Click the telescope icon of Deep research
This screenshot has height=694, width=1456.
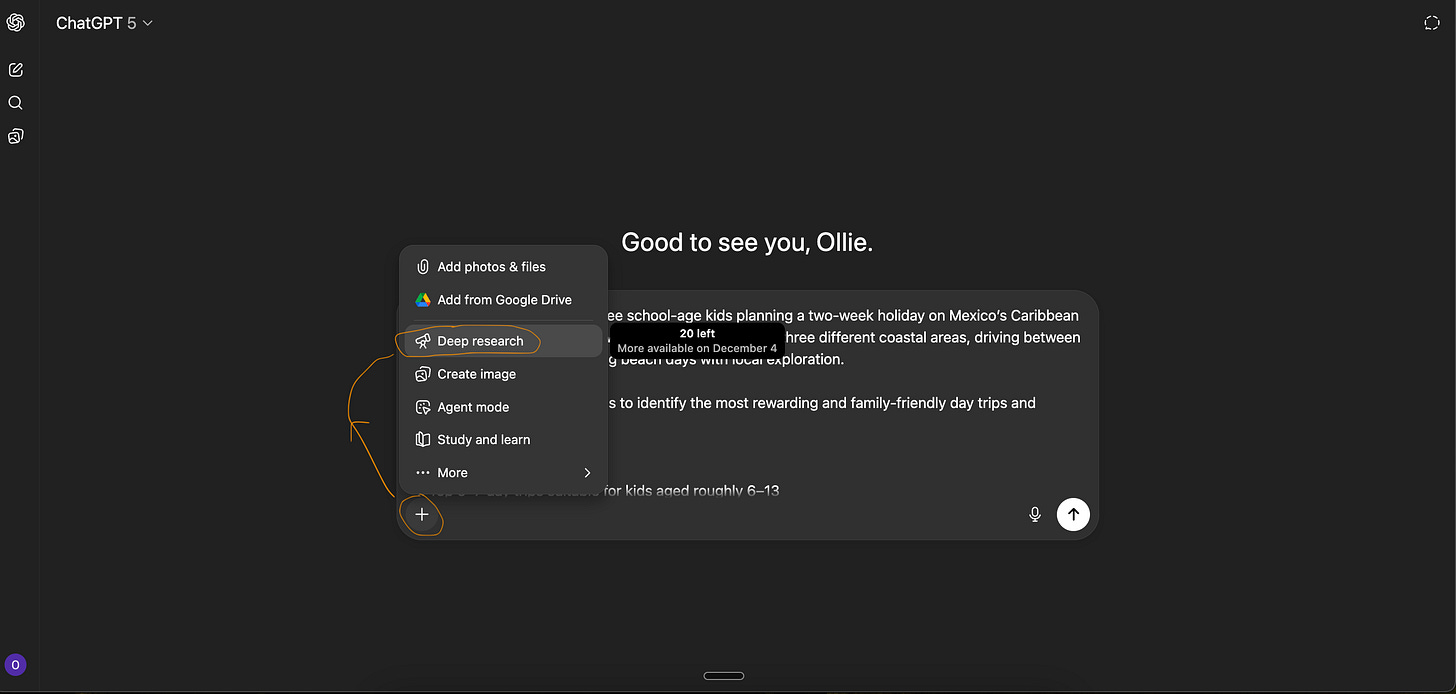point(423,341)
